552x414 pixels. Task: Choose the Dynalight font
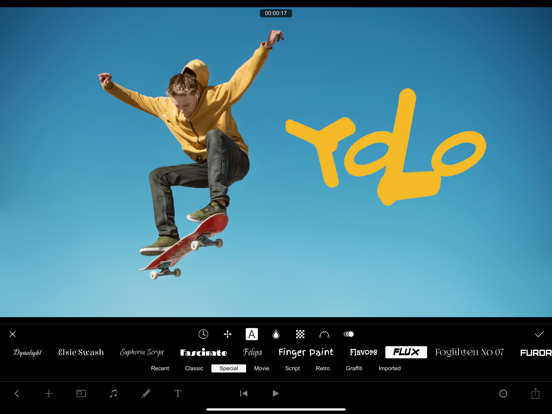pyautogui.click(x=27, y=352)
